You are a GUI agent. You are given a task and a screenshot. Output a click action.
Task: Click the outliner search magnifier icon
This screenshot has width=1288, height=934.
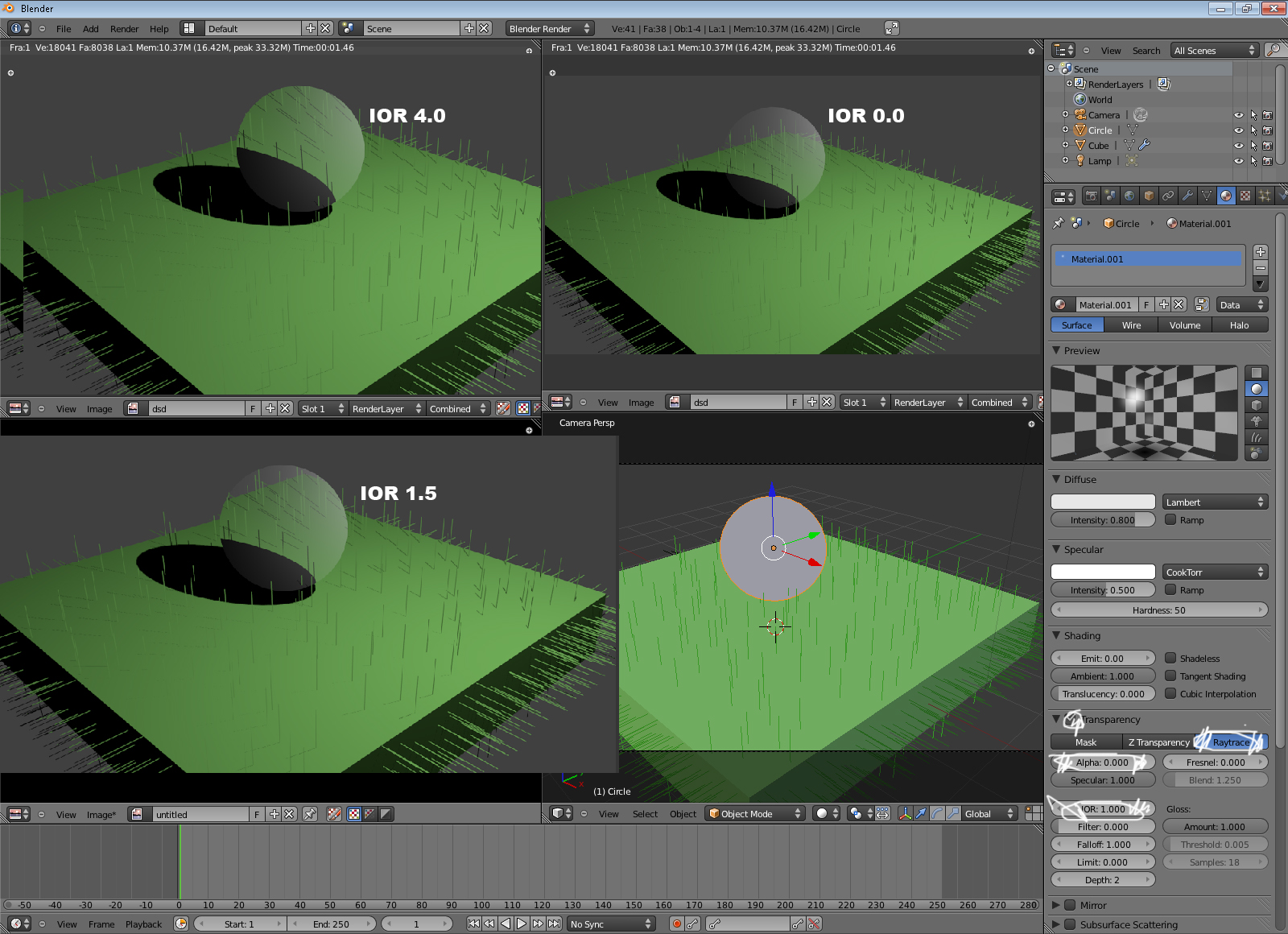[x=1273, y=50]
